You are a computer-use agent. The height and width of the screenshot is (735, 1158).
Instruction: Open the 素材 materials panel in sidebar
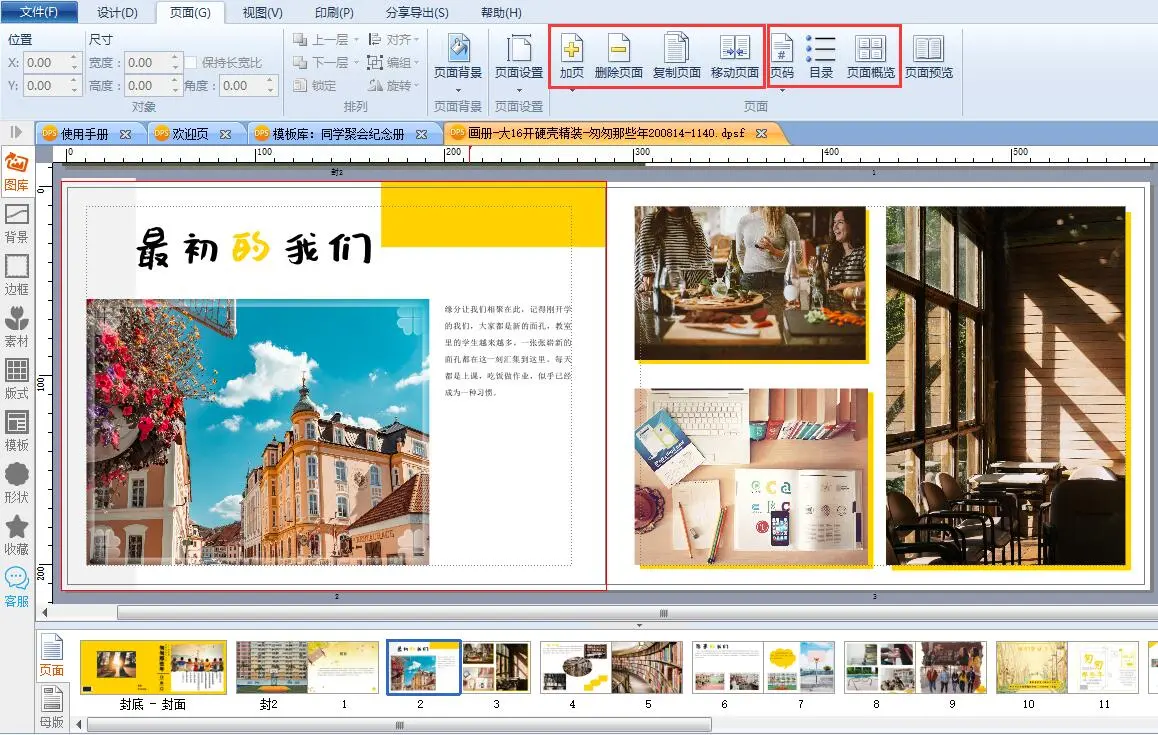17,327
